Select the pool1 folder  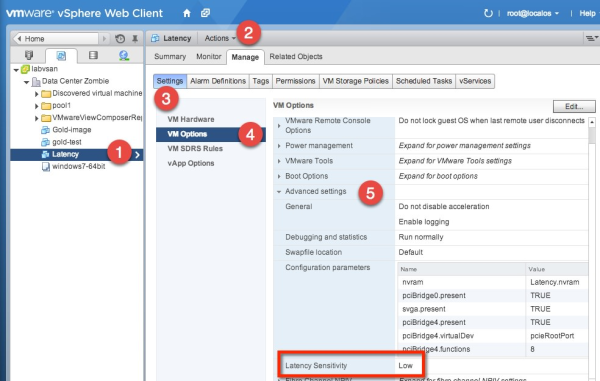[61, 105]
